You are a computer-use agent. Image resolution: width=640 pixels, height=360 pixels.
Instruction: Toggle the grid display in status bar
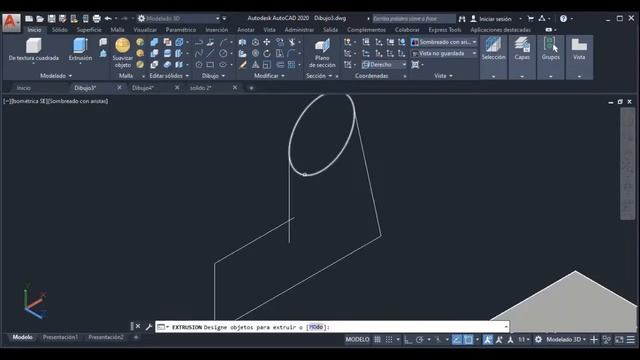[378, 340]
